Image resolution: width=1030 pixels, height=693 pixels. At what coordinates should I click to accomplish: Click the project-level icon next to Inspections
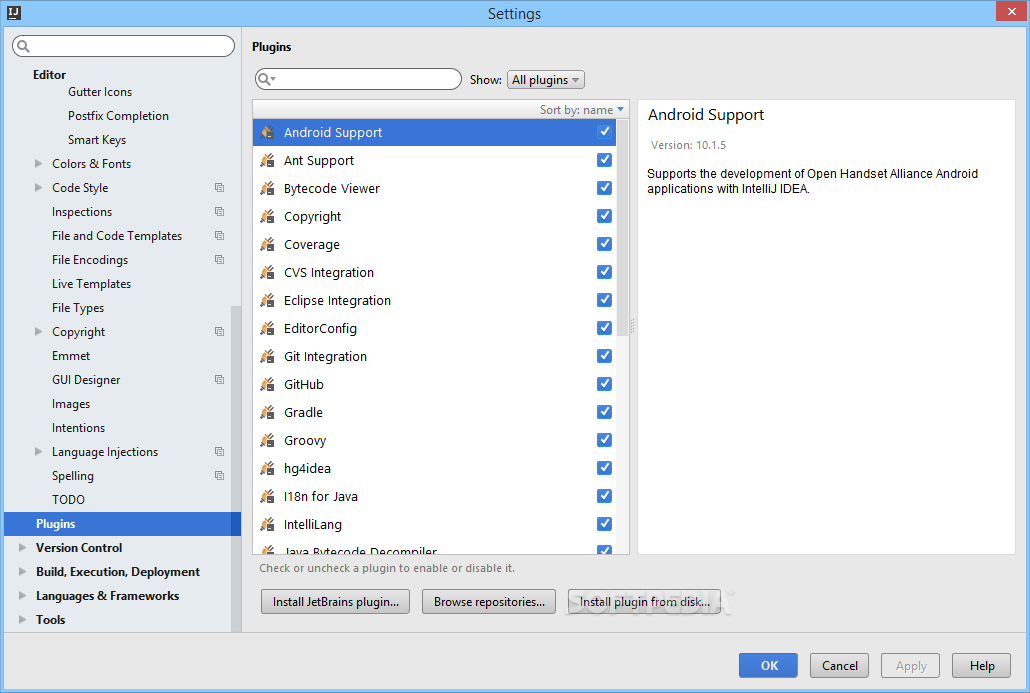(219, 212)
